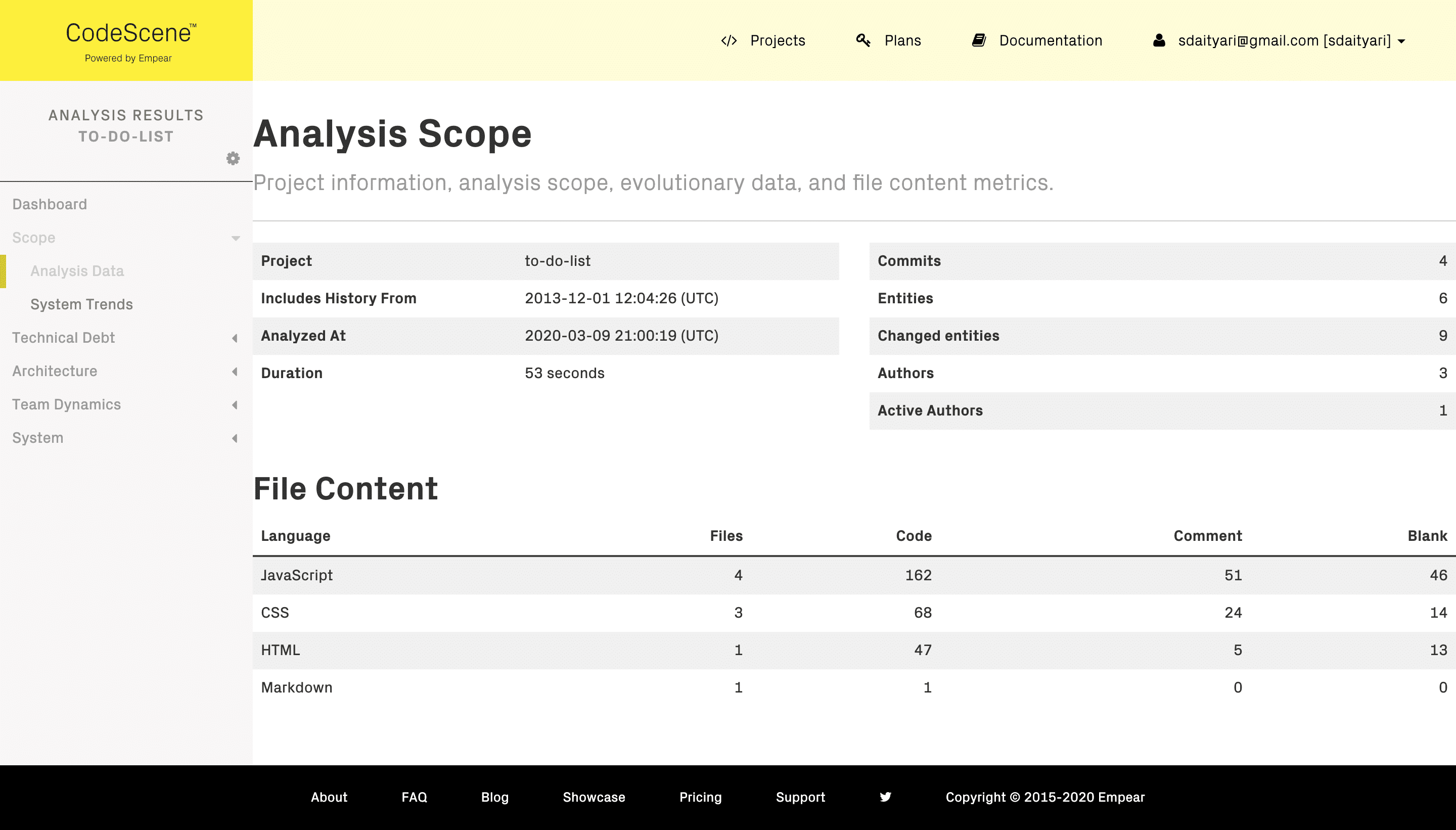Click the Pricing footer link

(x=700, y=797)
